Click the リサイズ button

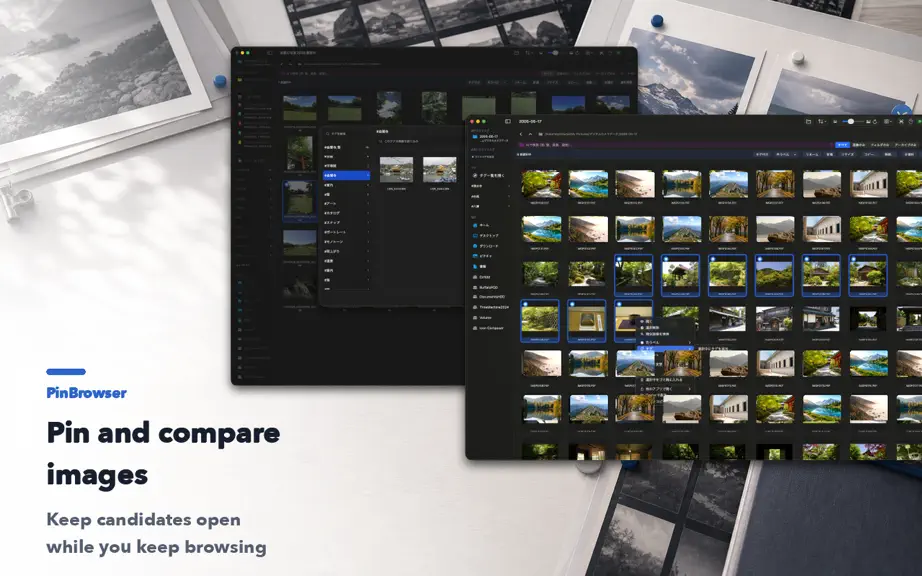[x=847, y=155]
